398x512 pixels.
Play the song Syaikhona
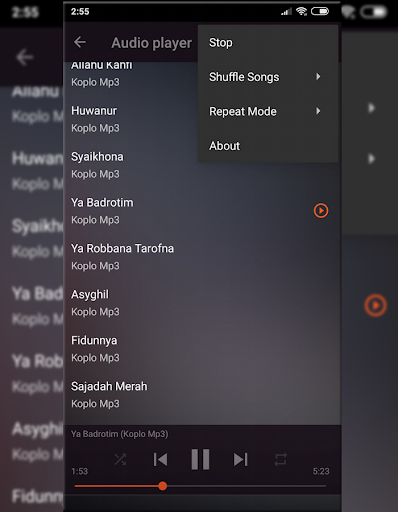tap(202, 165)
